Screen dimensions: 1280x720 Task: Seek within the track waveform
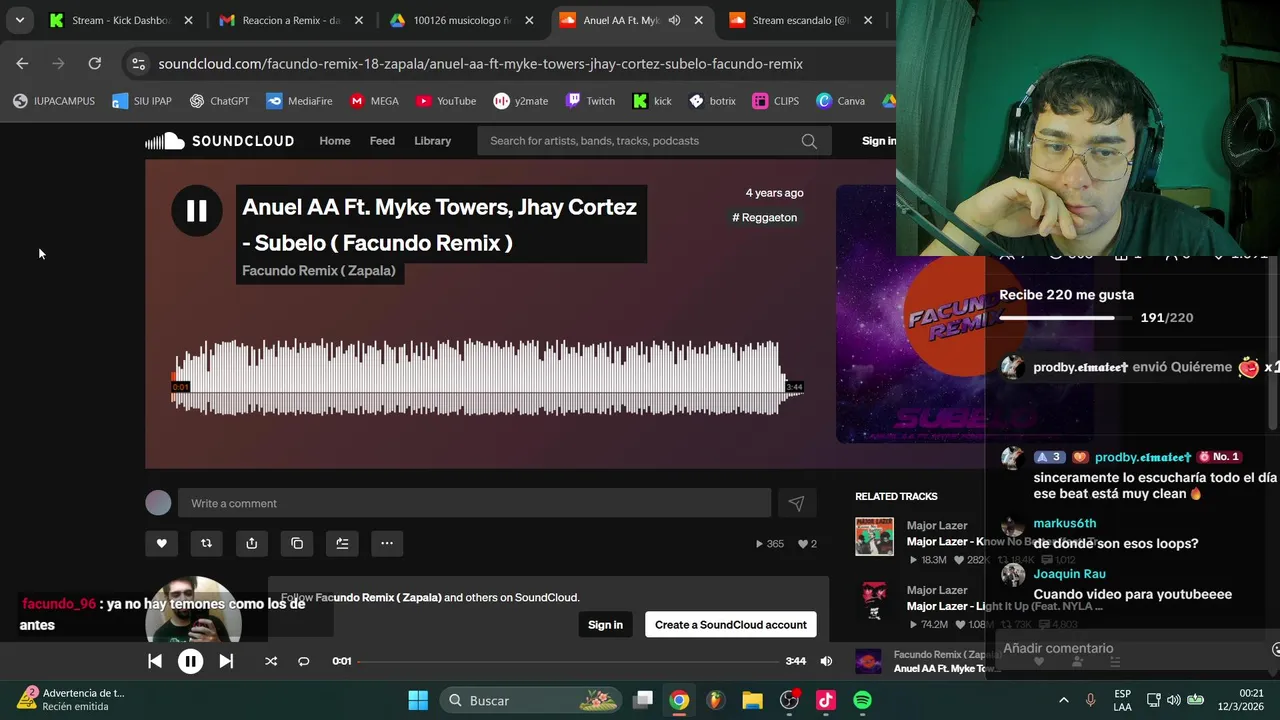point(487,378)
